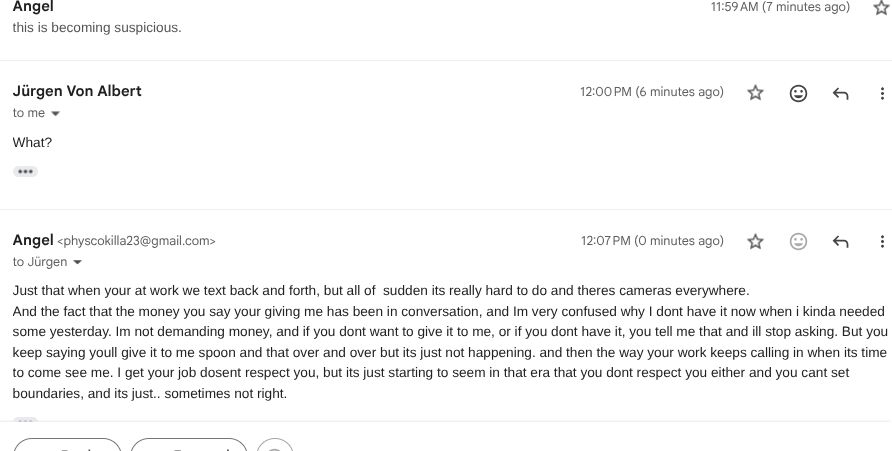Open three-dot menu on Angel's 12:07 PM message

(881, 241)
